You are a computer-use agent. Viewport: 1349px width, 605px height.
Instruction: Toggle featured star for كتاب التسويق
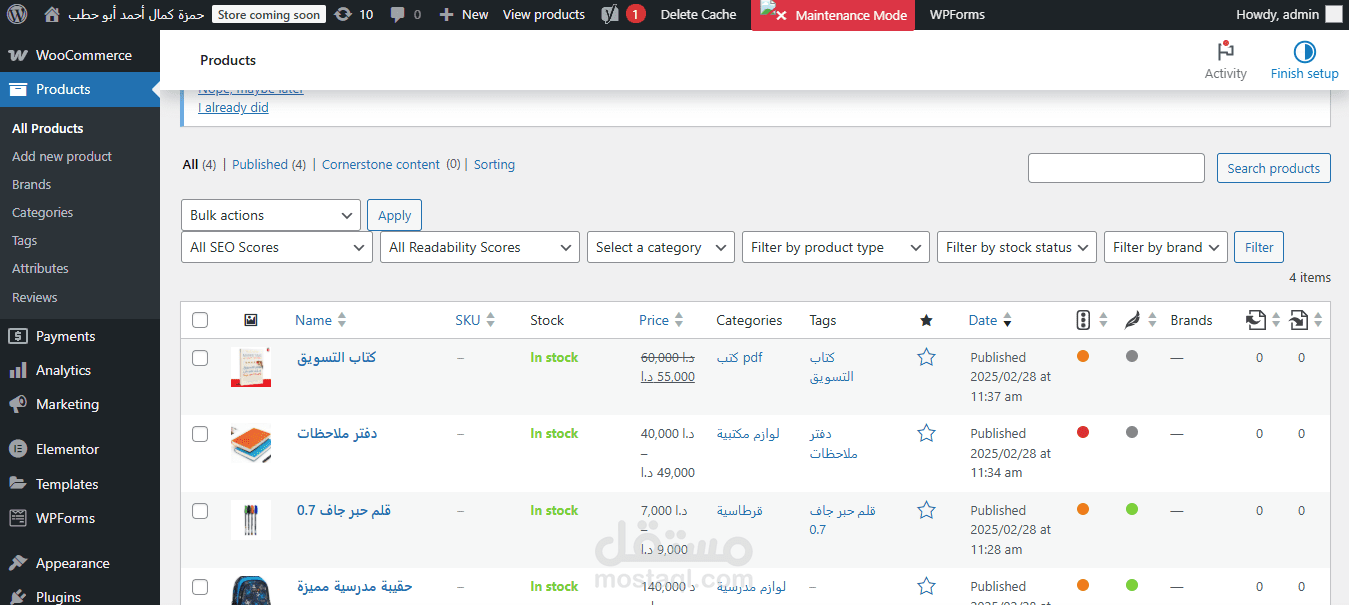(926, 357)
